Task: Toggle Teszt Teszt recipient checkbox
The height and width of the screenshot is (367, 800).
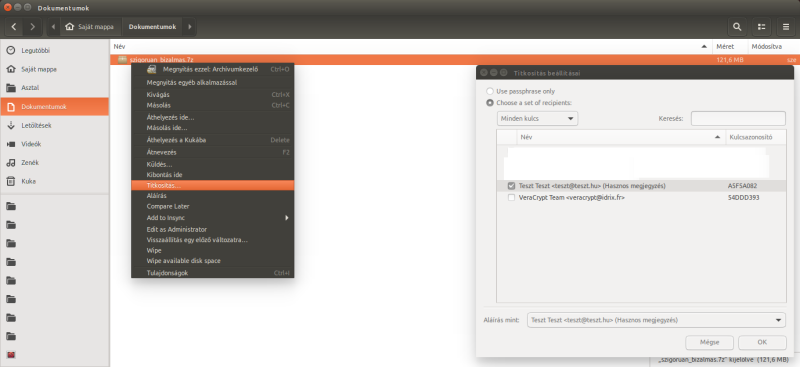Action: (511, 186)
